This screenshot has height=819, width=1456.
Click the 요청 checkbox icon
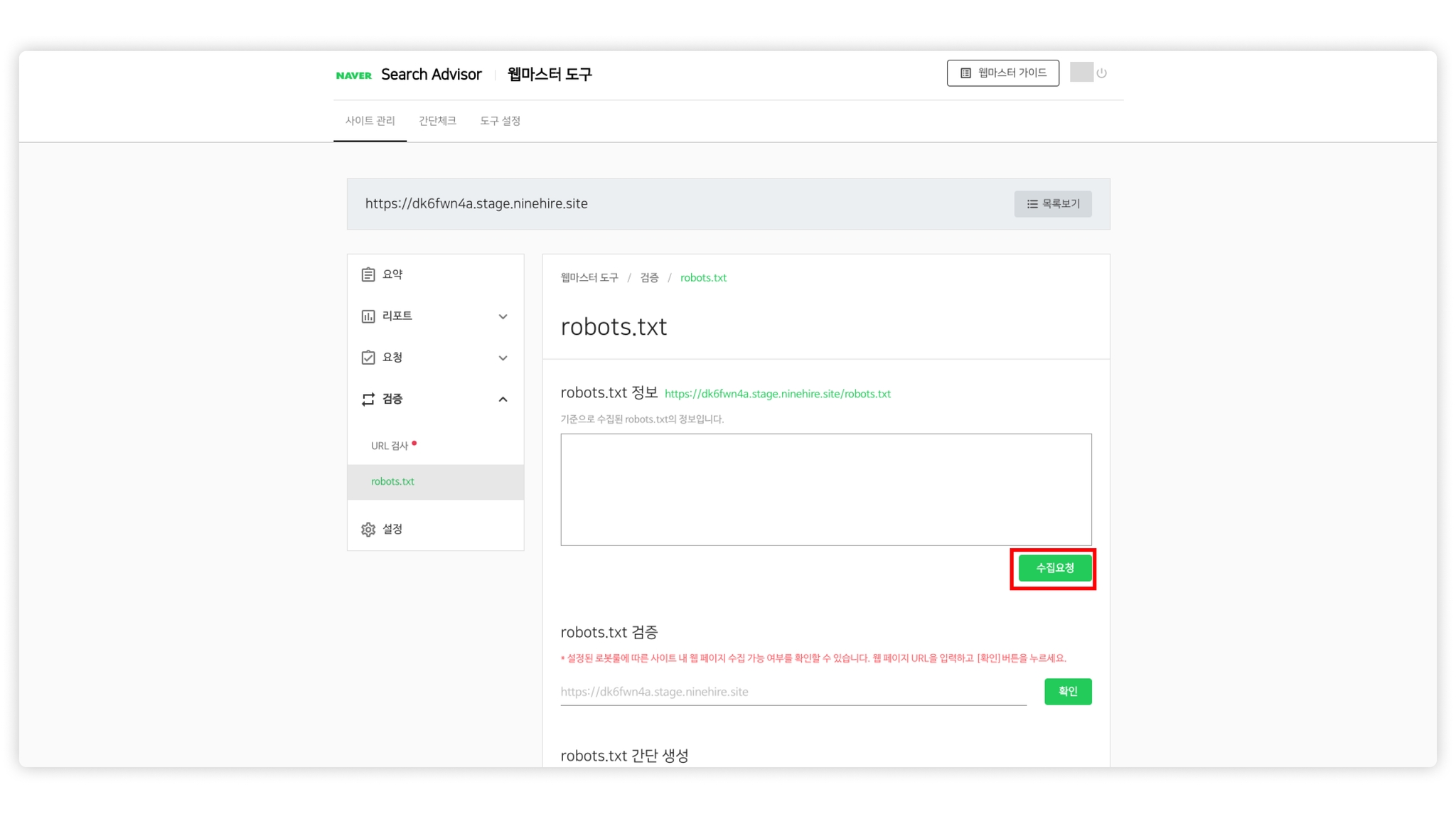[368, 358]
